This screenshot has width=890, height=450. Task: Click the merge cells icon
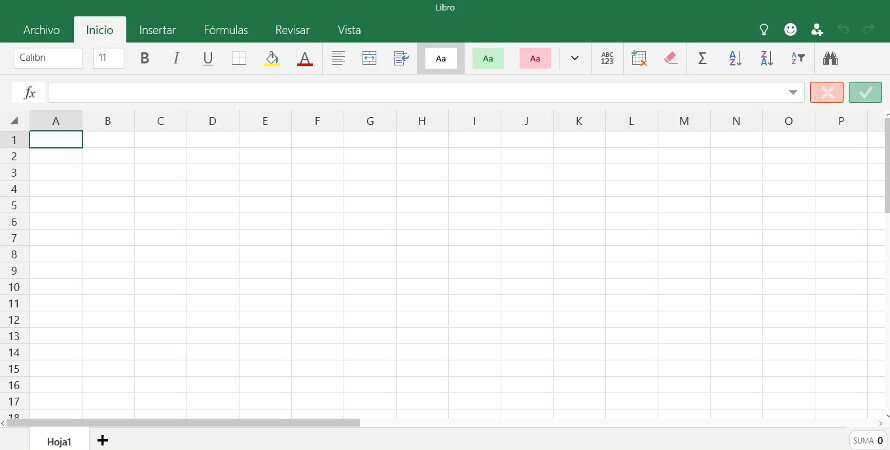[370, 58]
